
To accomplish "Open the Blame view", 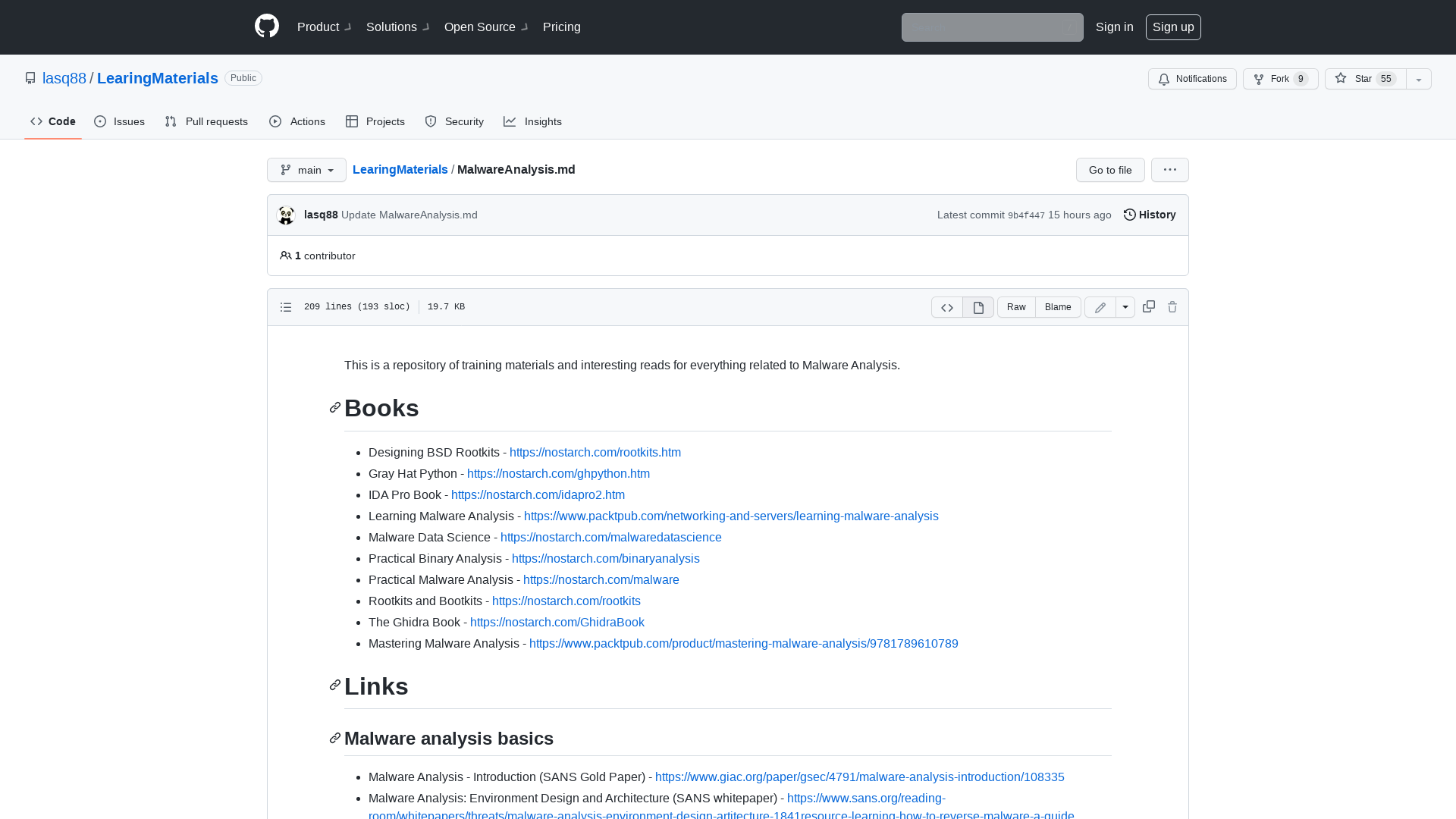I will coord(1058,307).
